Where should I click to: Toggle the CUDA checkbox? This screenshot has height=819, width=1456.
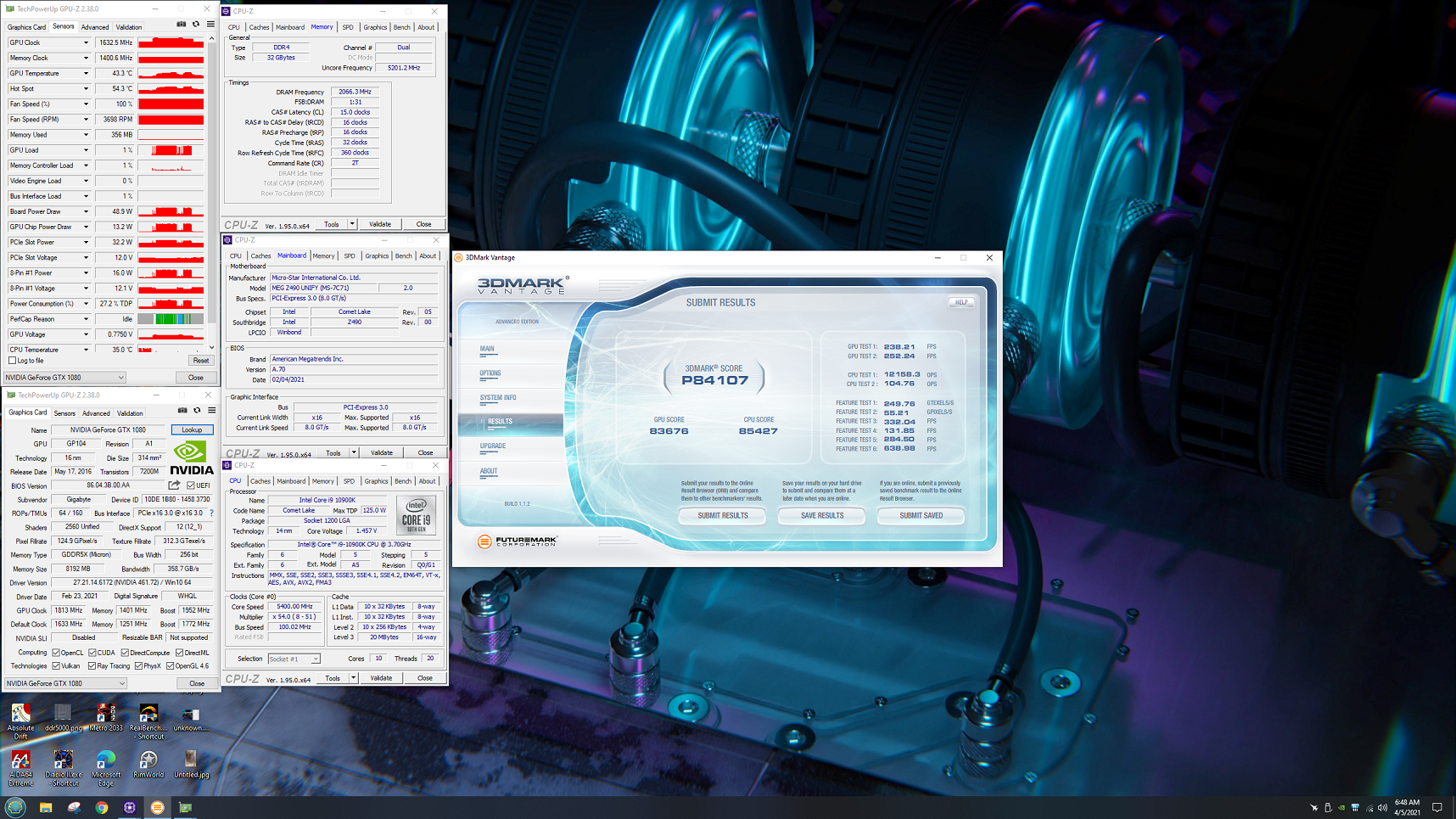coord(92,653)
